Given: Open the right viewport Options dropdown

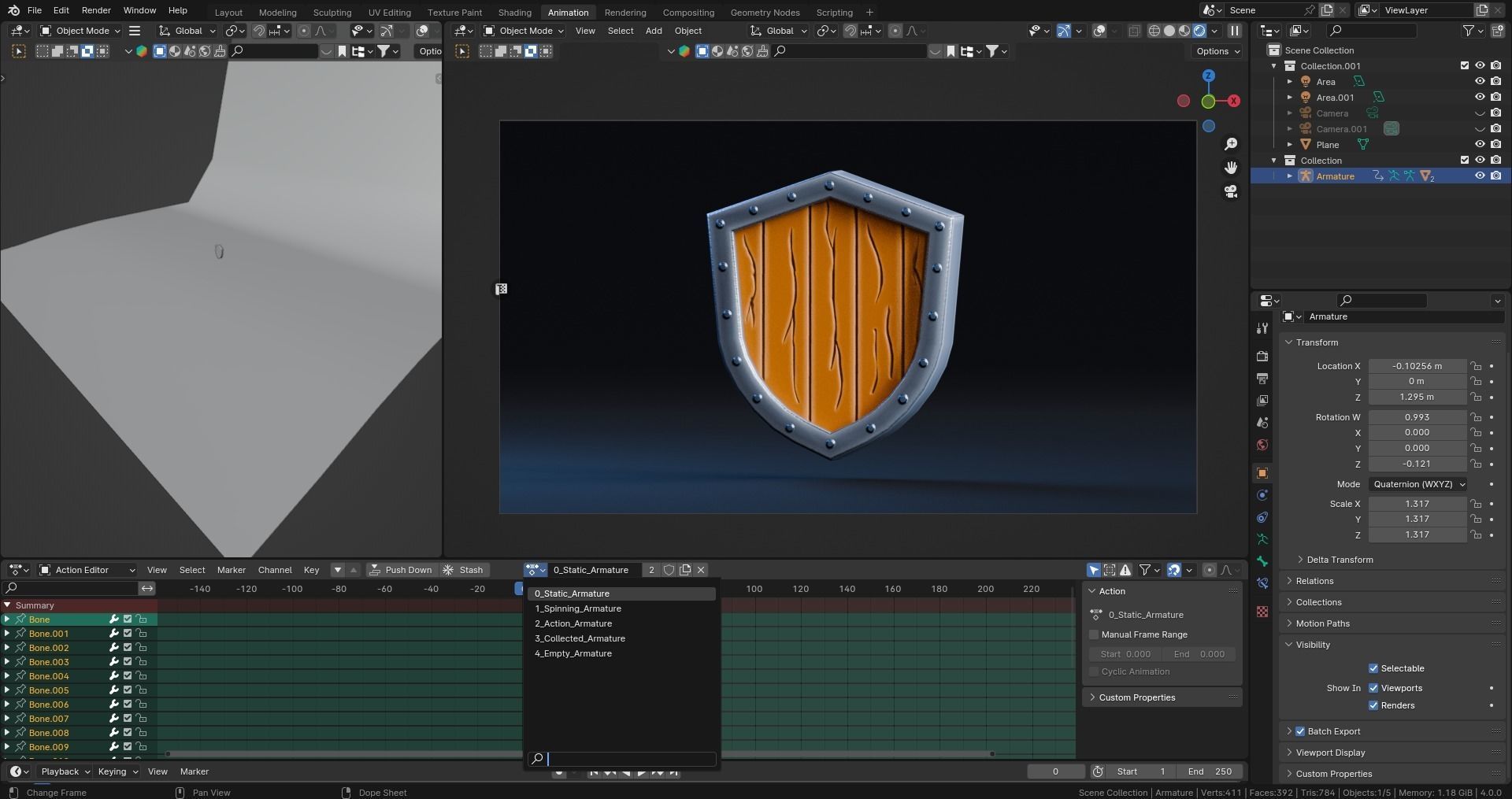Looking at the screenshot, I should (1217, 51).
